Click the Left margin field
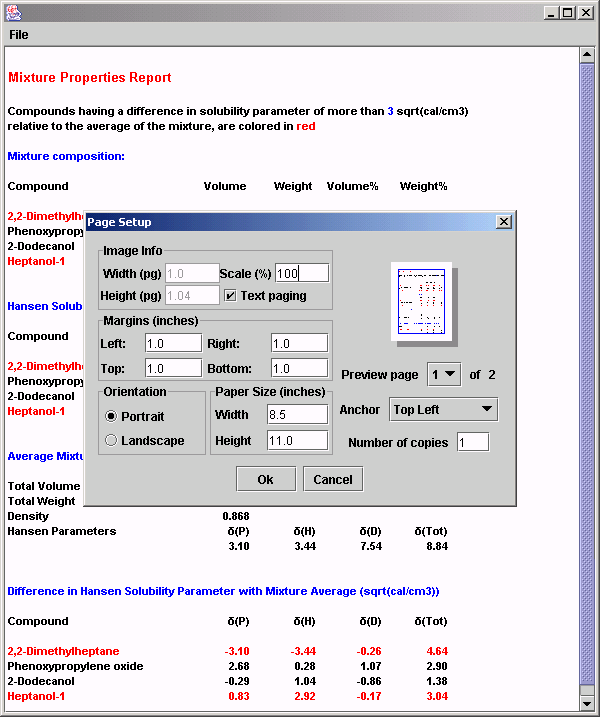This screenshot has height=717, width=600. (x=173, y=343)
